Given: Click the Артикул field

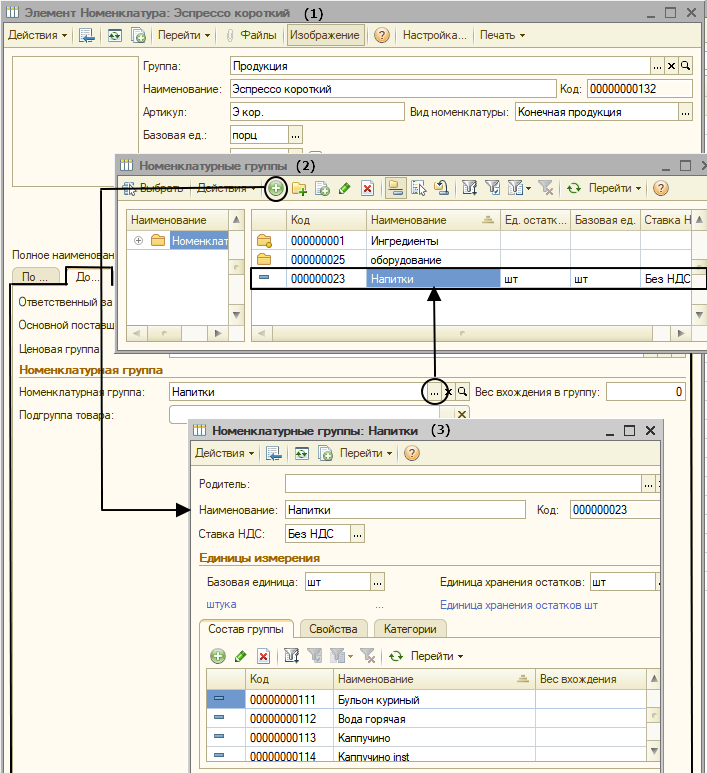Looking at the screenshot, I should 317,112.
